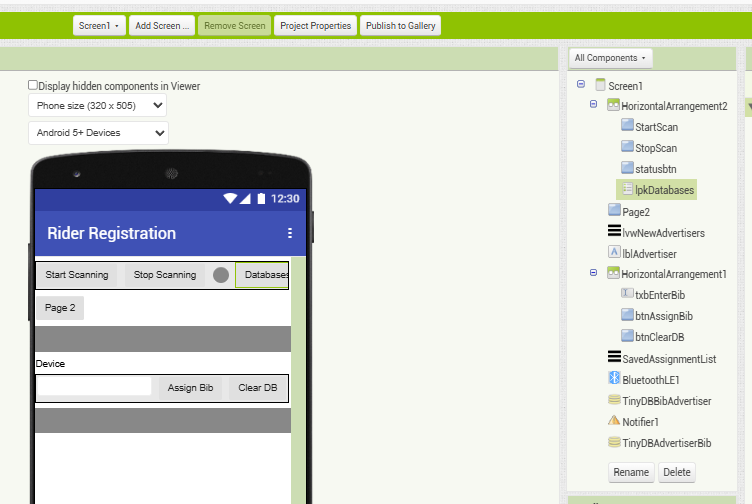Click the lblAdvertiser label icon
752x504 pixels.
tap(614, 253)
